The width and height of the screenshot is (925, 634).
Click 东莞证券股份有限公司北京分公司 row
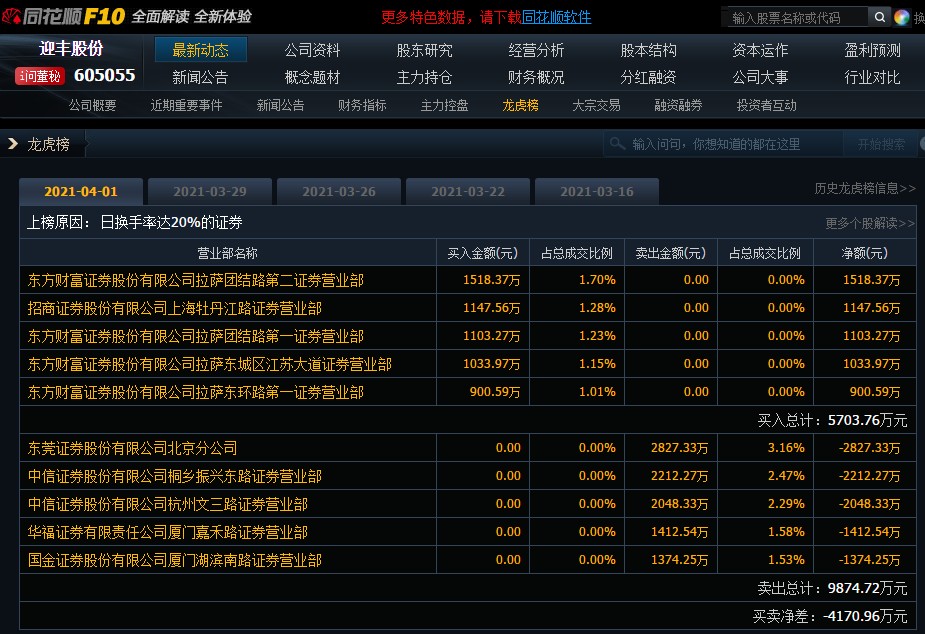pos(468,448)
